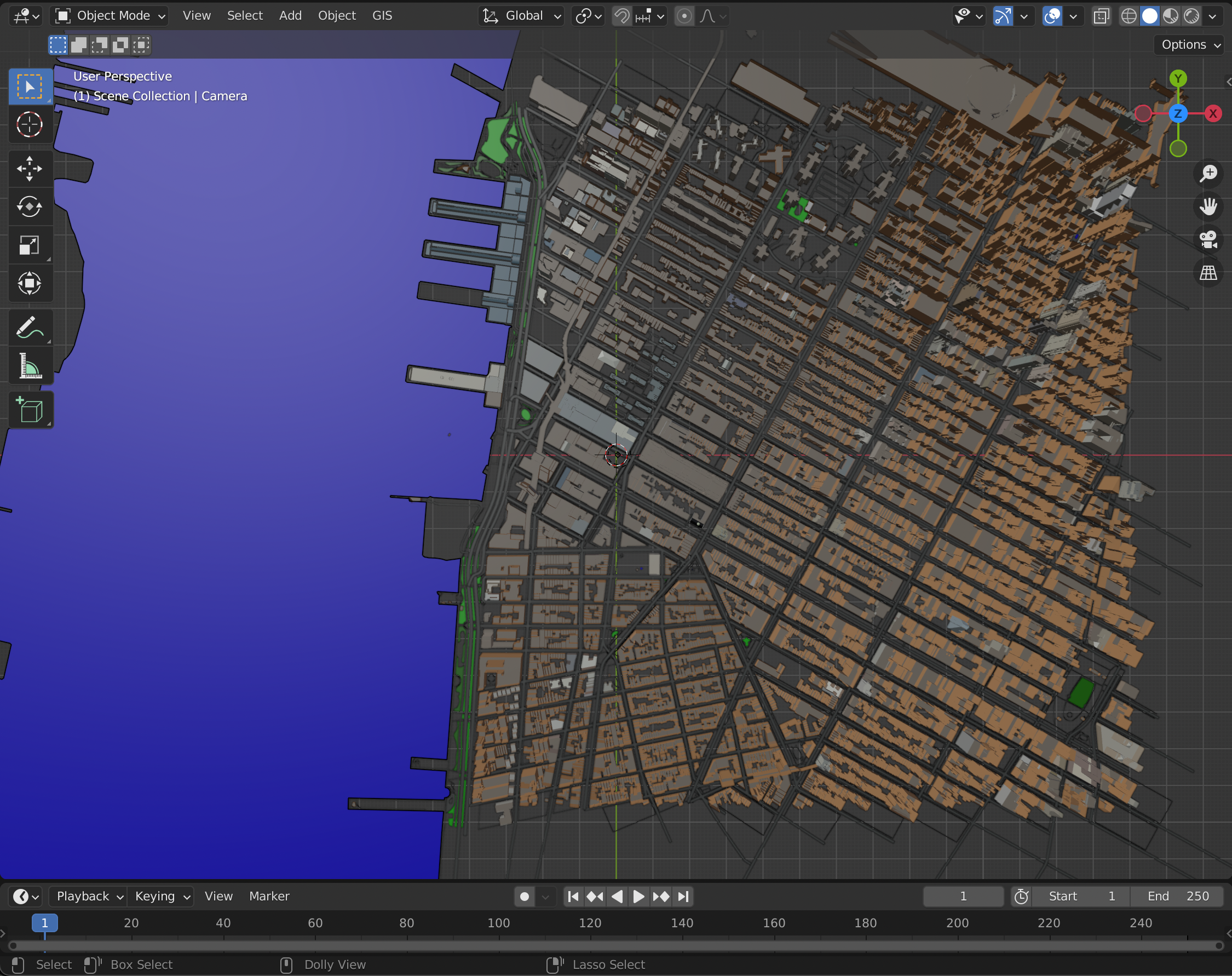This screenshot has width=1232, height=976.
Task: Toggle camera view with camera icon
Action: coord(1208,239)
